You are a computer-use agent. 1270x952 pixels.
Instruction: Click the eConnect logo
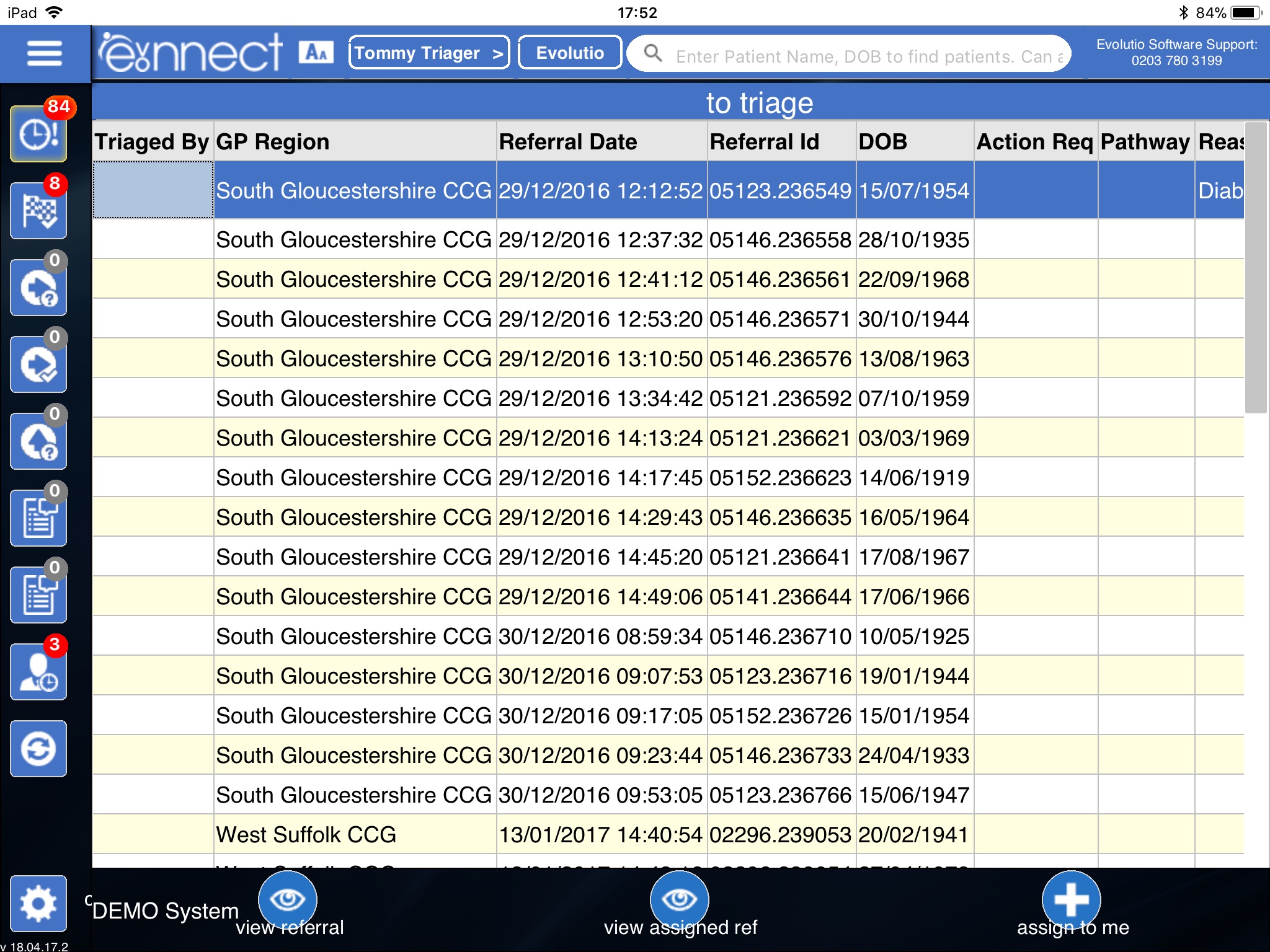[x=191, y=53]
